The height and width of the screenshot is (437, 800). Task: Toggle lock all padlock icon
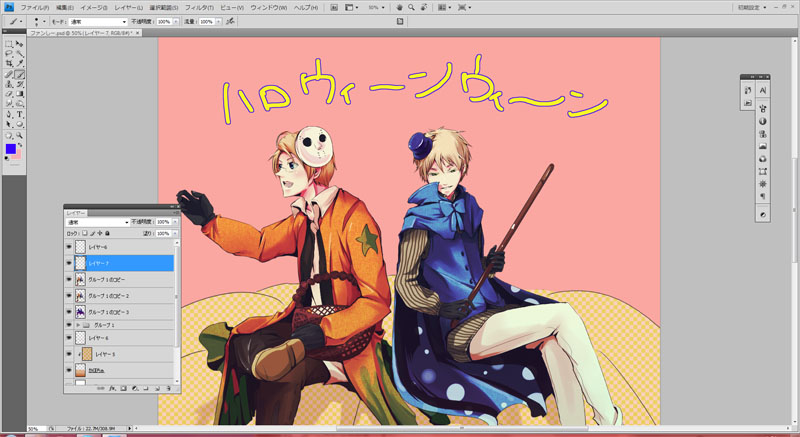(x=107, y=233)
